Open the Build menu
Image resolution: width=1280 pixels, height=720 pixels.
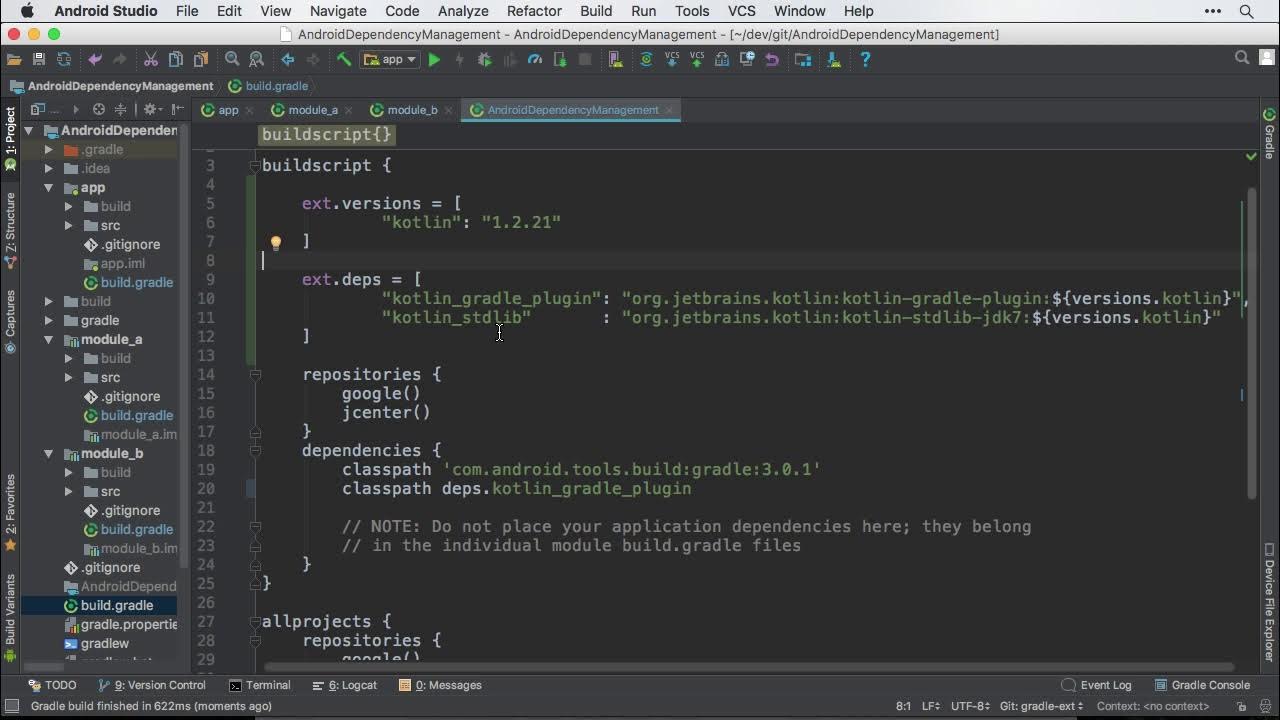click(596, 11)
